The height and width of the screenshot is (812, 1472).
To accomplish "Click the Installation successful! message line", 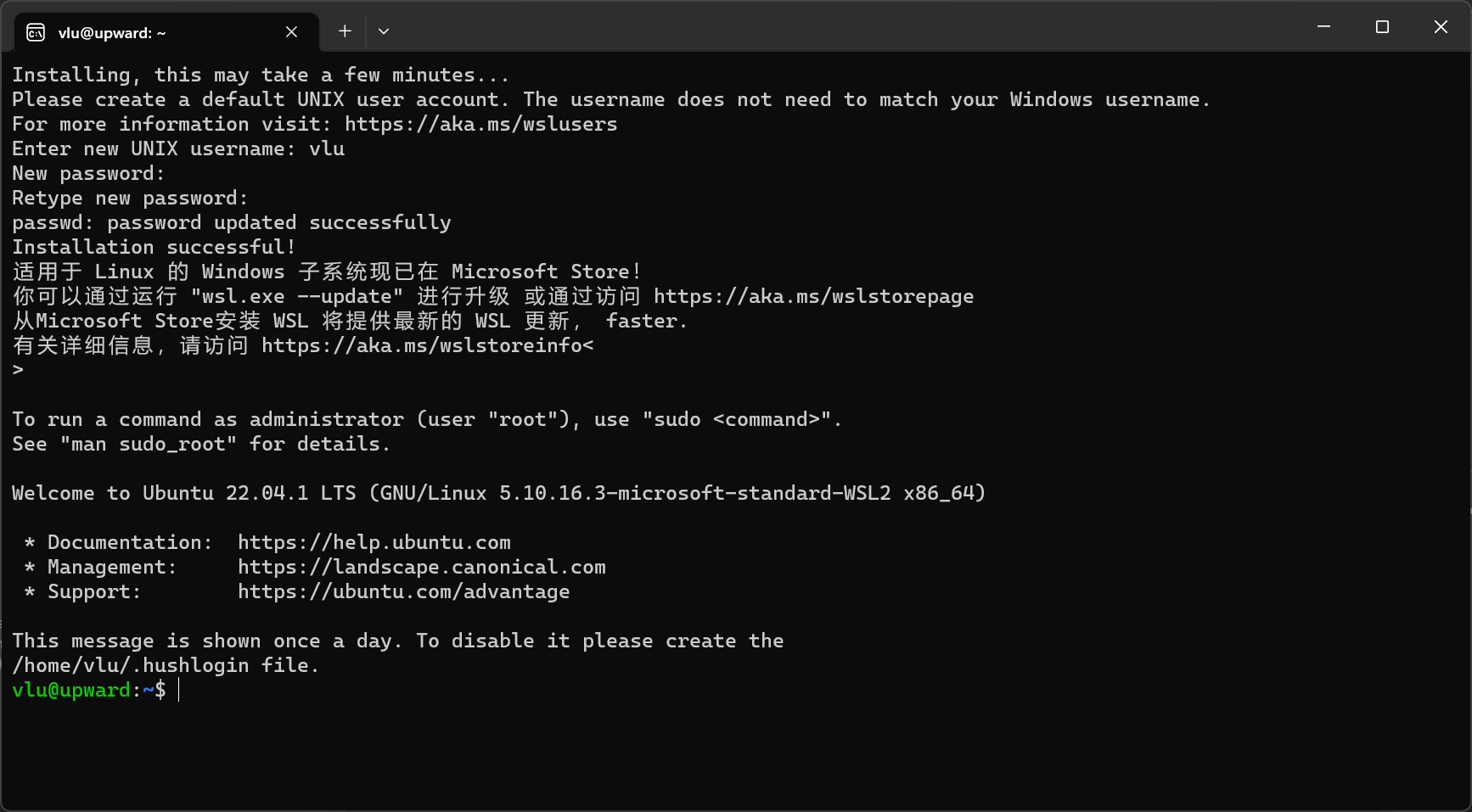I will (153, 247).
